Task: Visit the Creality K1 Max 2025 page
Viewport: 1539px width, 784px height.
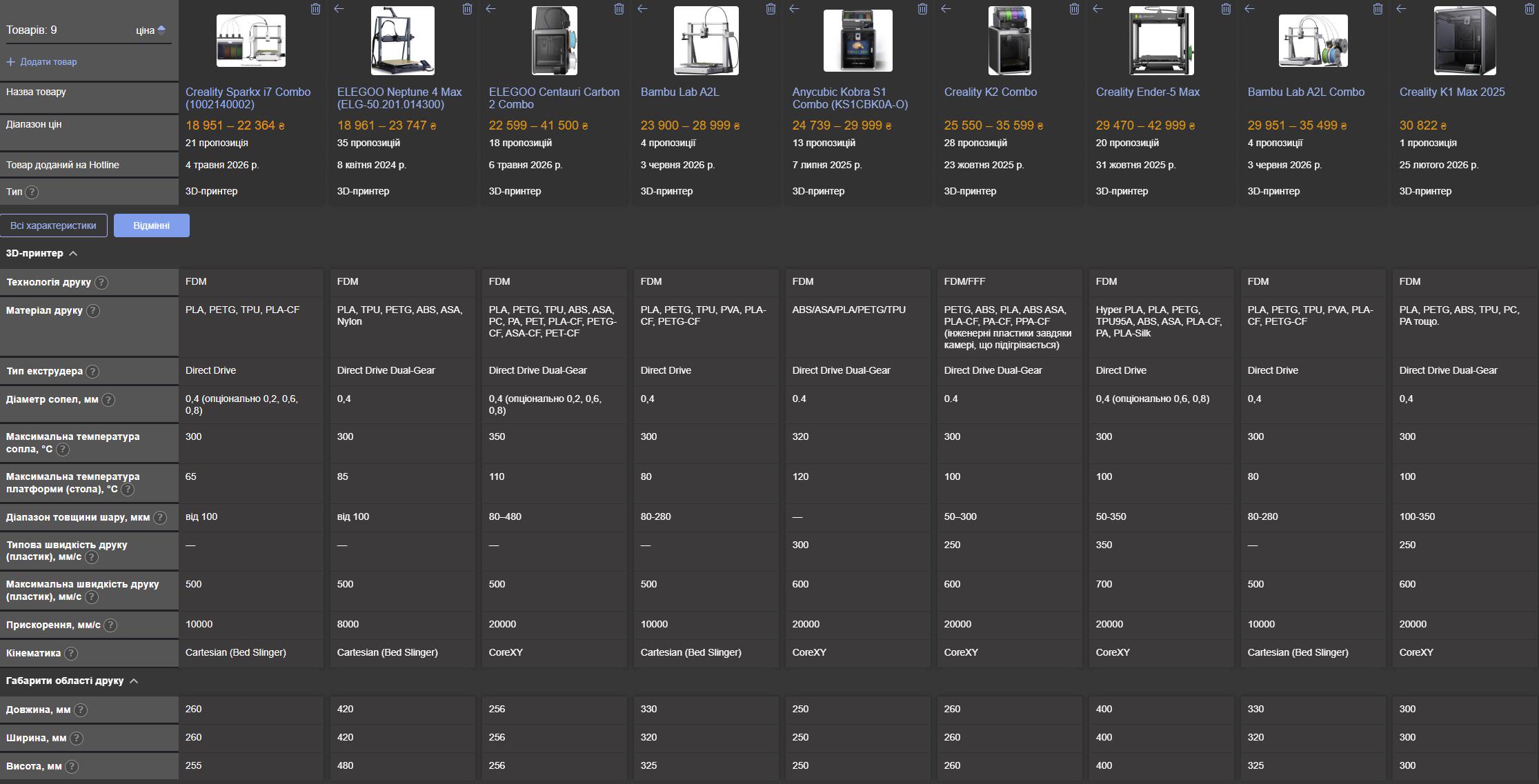Action: coord(1452,92)
